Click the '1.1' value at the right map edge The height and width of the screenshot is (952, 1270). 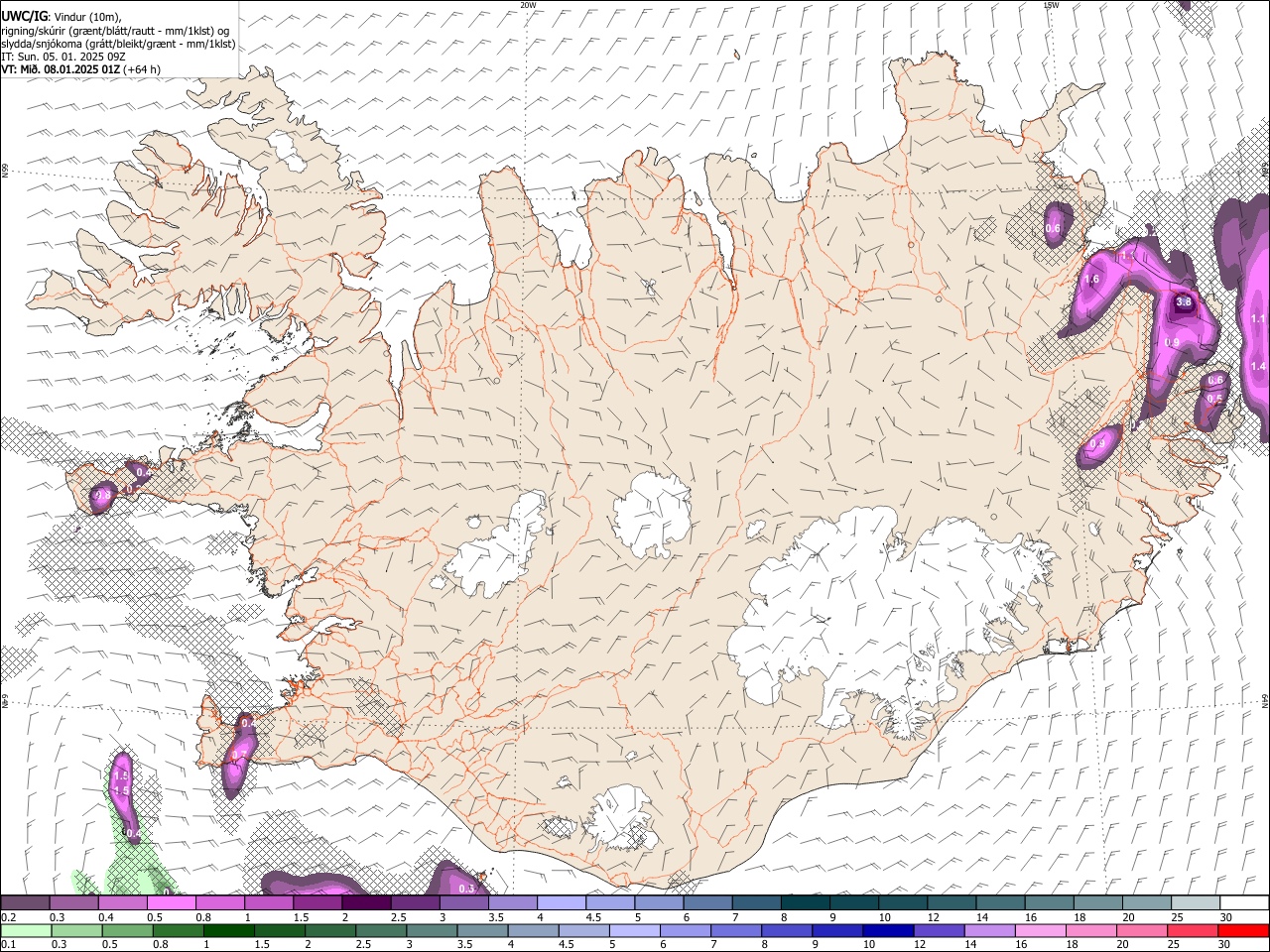1258,318
